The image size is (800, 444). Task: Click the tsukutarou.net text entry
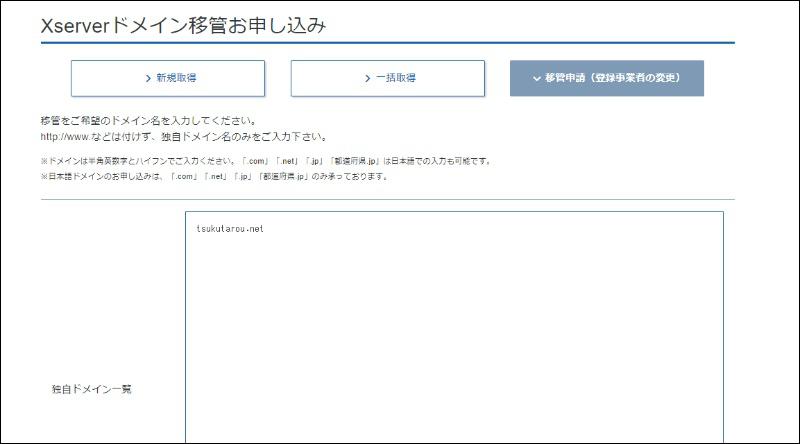(230, 229)
